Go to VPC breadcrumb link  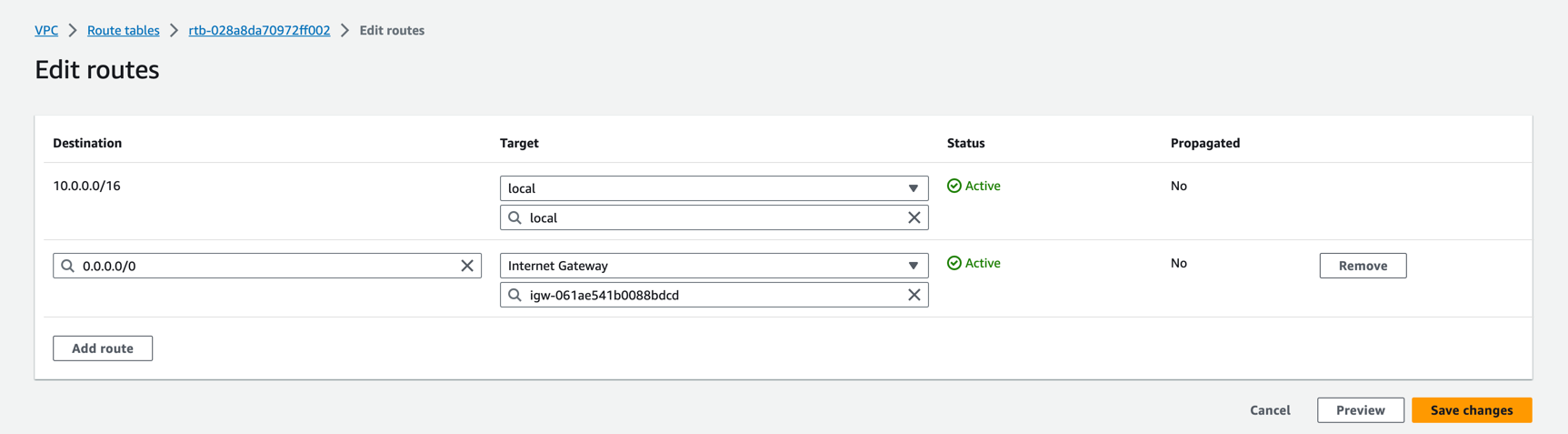click(x=46, y=30)
